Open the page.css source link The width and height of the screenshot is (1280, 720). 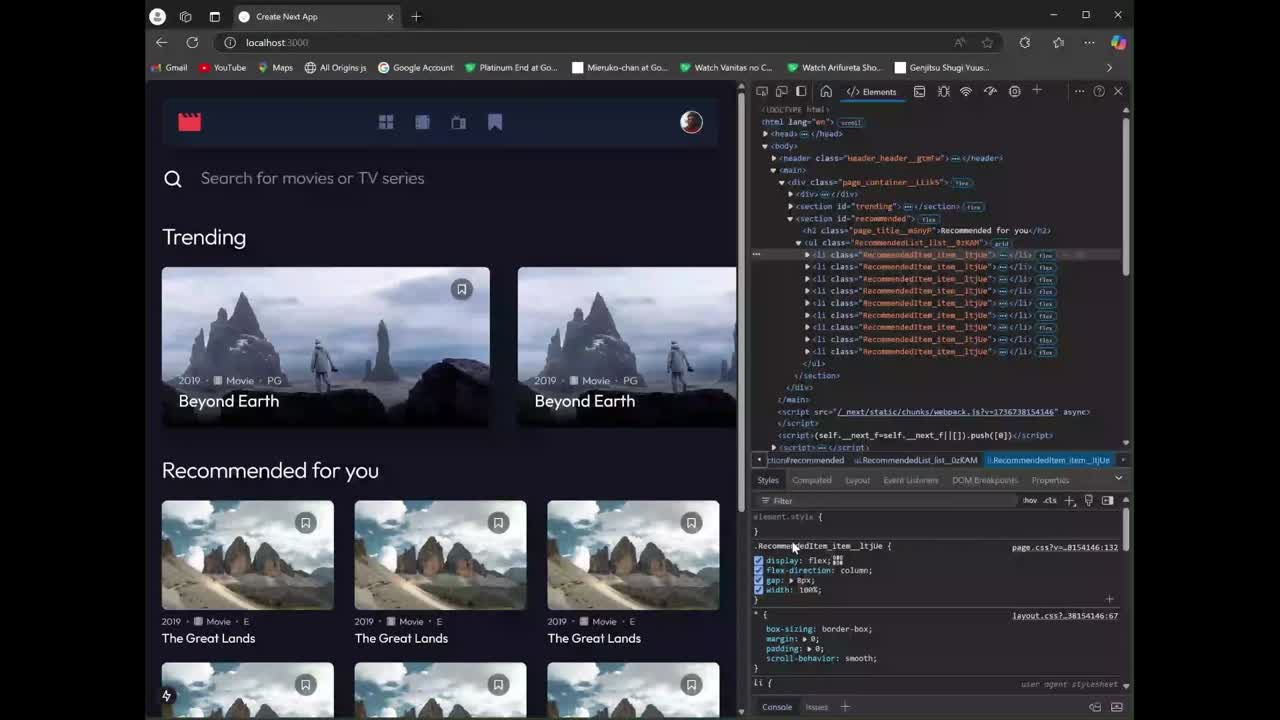pos(1064,547)
